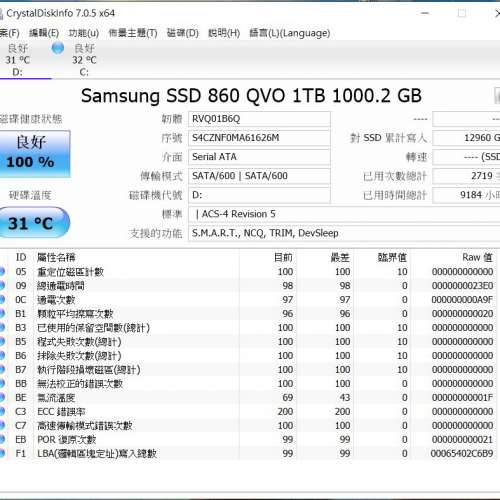Click the ID column header
The height and width of the screenshot is (500, 500).
click(x=21, y=257)
